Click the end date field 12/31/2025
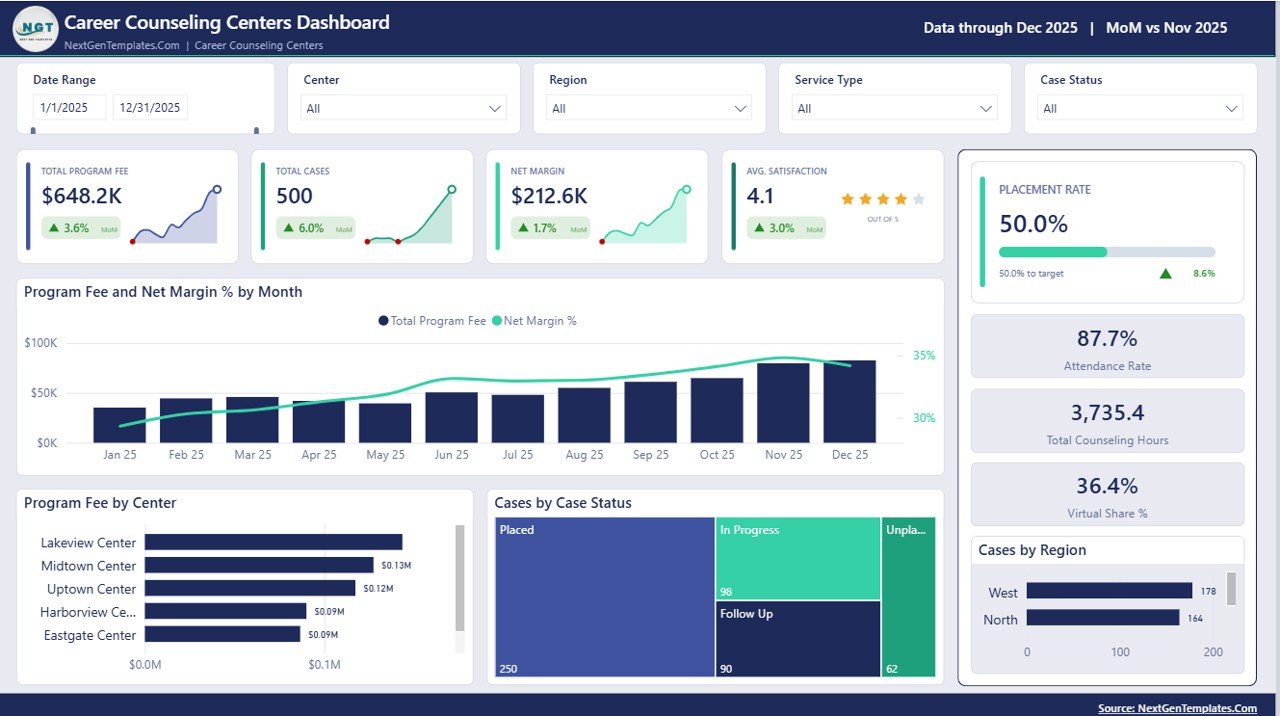Screen dimensions: 1280x716 coord(150,108)
